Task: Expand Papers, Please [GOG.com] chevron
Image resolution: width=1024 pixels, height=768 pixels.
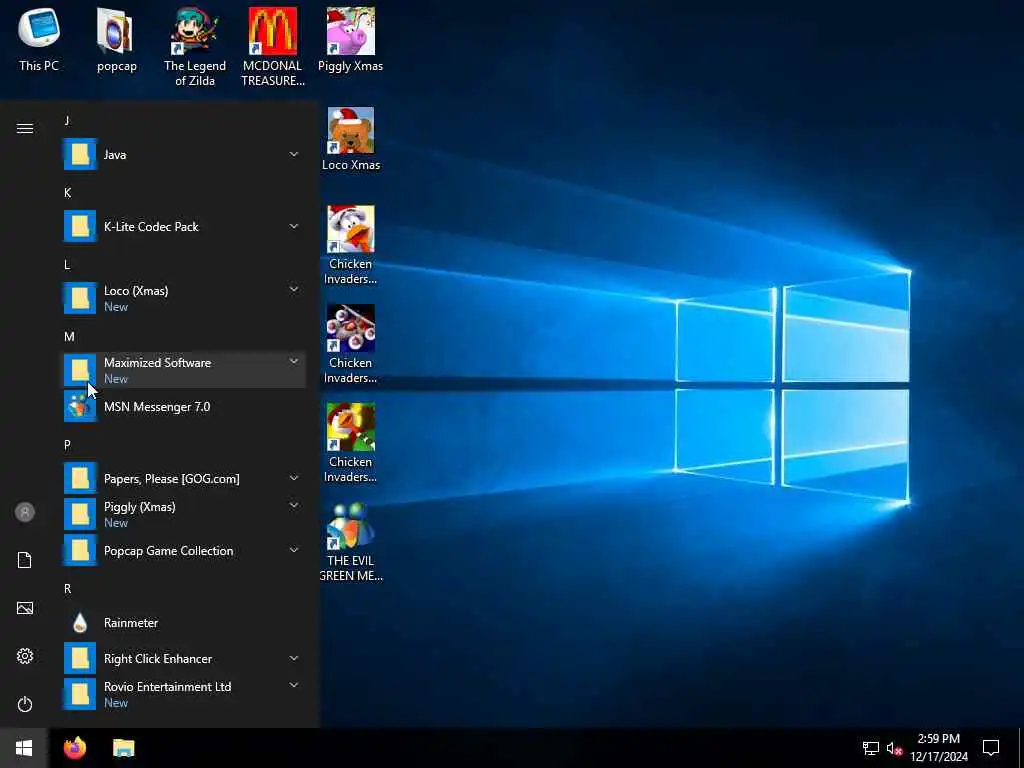Action: (x=294, y=478)
